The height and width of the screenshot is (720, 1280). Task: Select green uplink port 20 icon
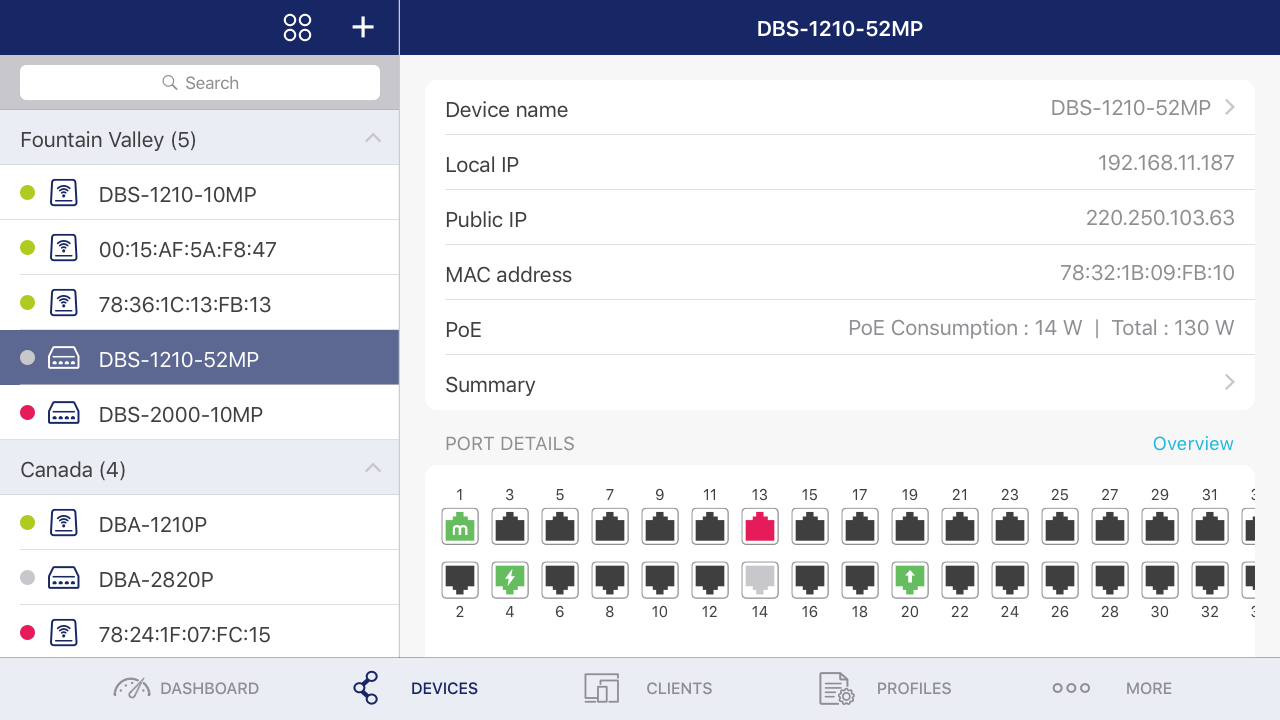click(909, 577)
